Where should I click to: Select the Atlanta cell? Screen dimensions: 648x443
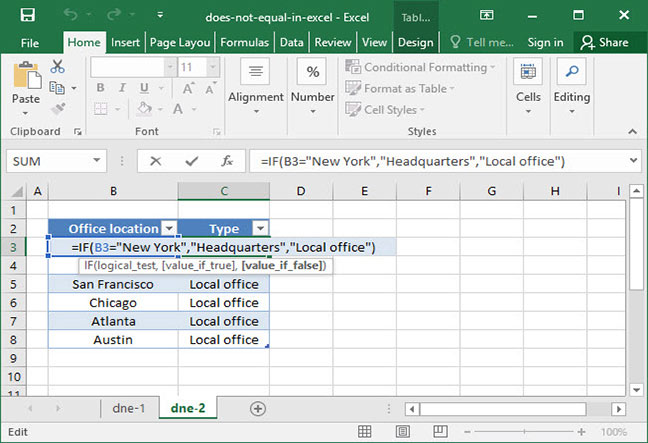tap(113, 322)
